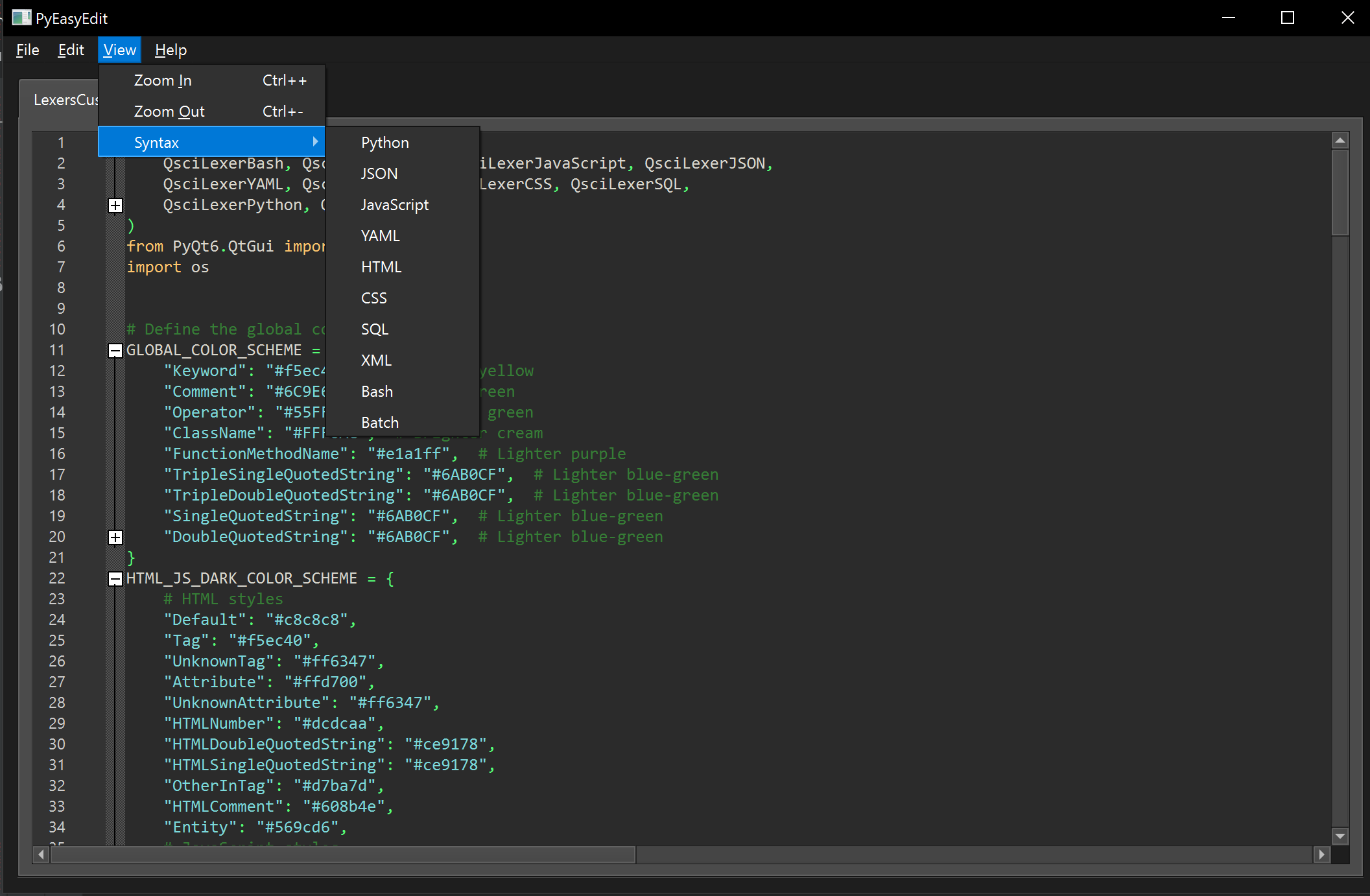
Task: Apply JSON syntax highlighting
Action: coord(379,173)
